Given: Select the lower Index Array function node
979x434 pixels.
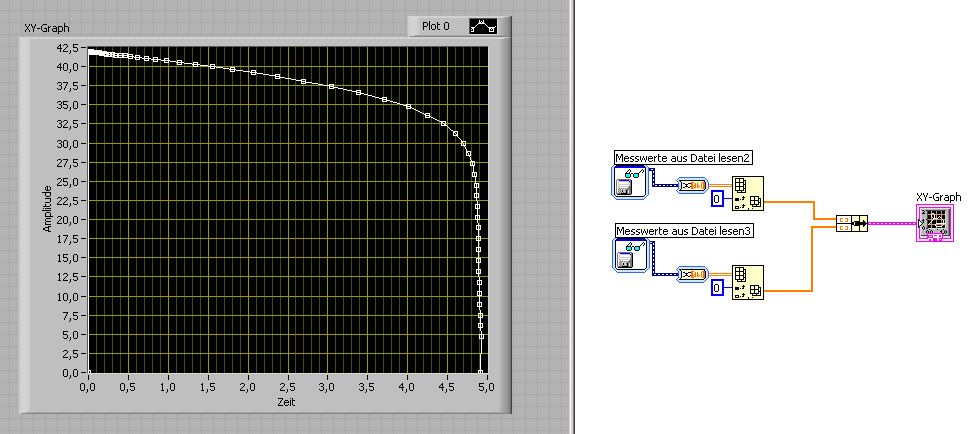Looking at the screenshot, I should point(748,282).
